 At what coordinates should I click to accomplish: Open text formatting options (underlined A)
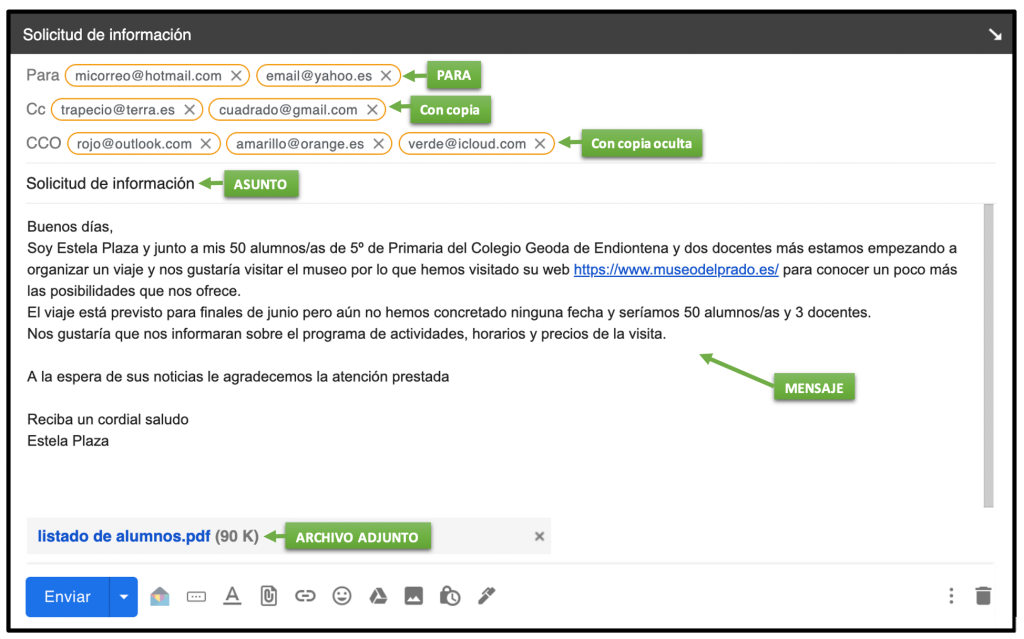pos(232,596)
